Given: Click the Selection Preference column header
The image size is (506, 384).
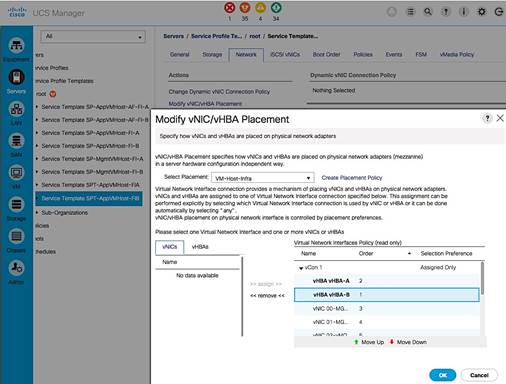Looking at the screenshot, I should click(446, 254).
